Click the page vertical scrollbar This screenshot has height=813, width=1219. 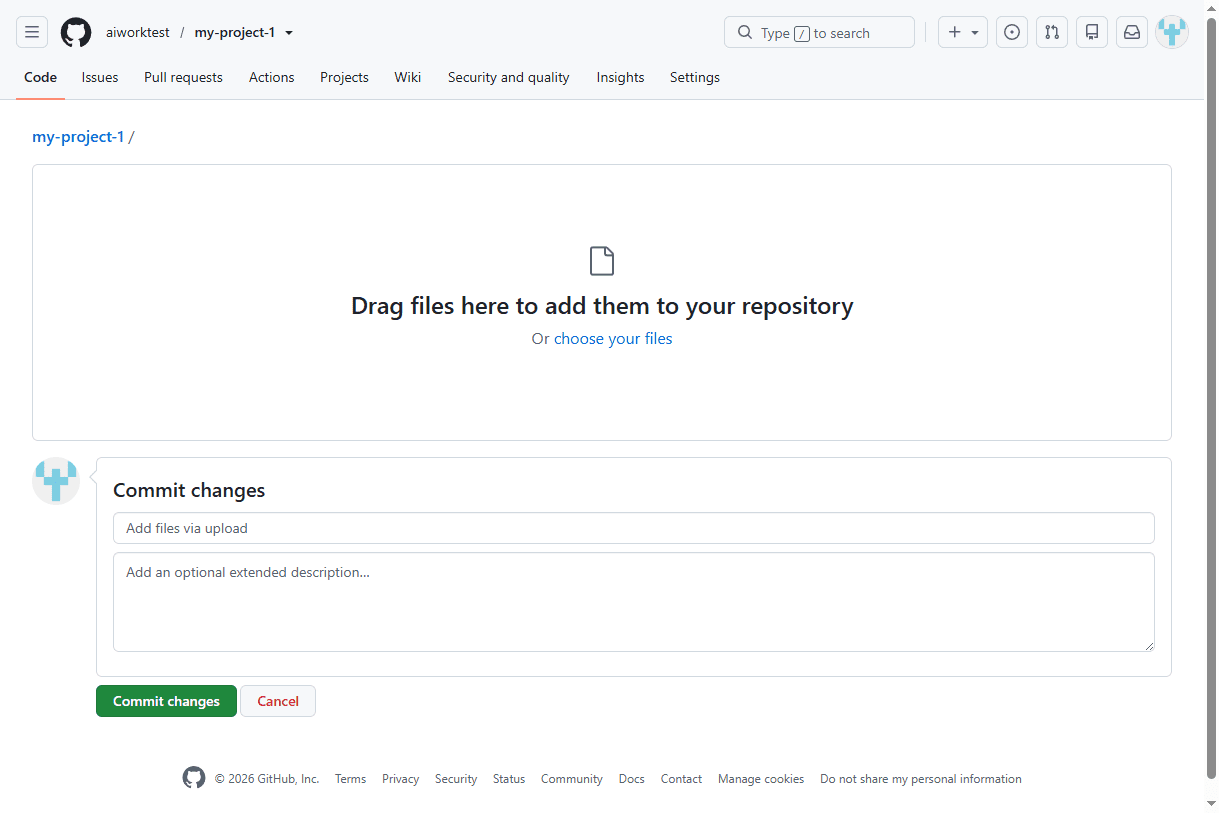tap(1211, 400)
